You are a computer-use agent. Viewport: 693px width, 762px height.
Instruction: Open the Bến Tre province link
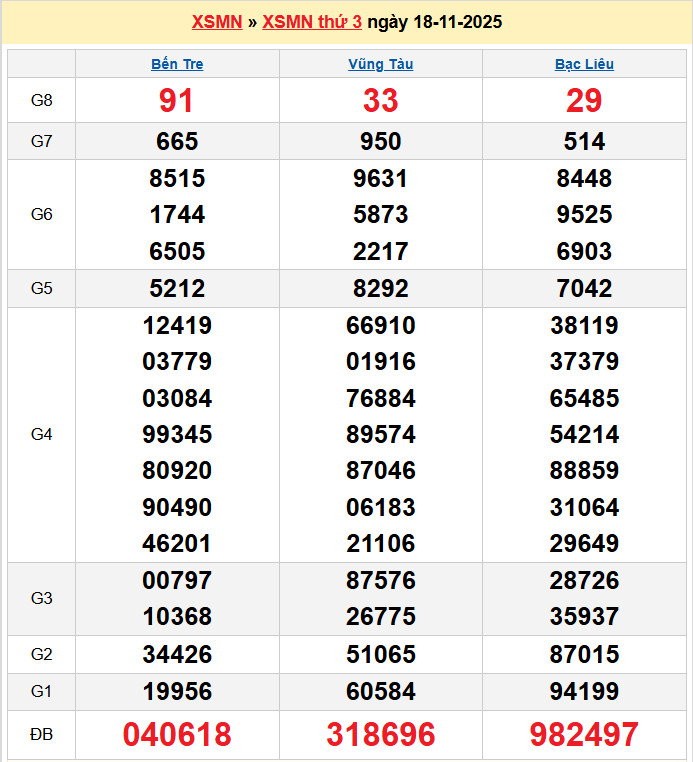click(x=177, y=64)
